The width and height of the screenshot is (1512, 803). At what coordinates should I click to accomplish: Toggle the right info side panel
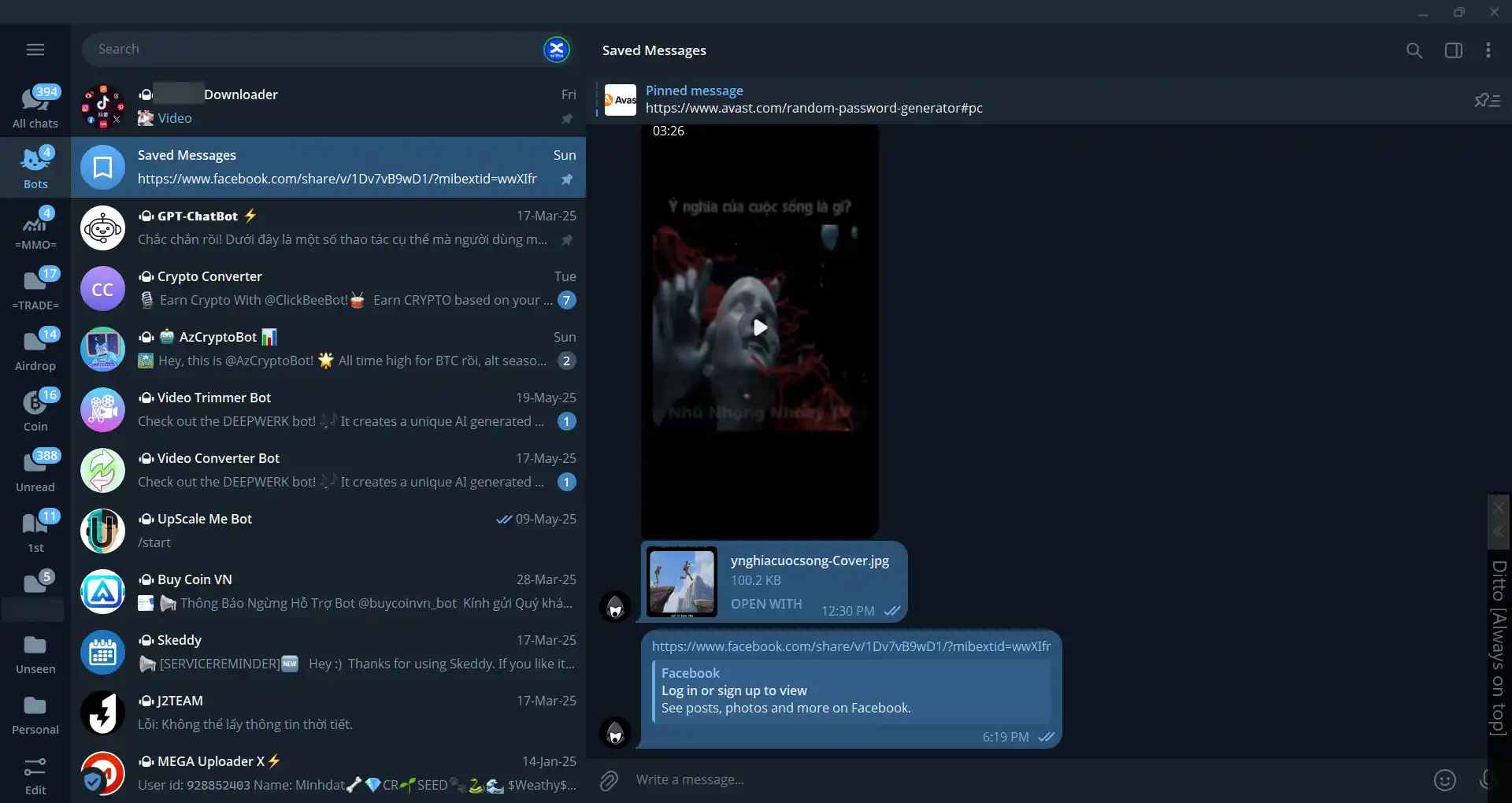tap(1453, 50)
